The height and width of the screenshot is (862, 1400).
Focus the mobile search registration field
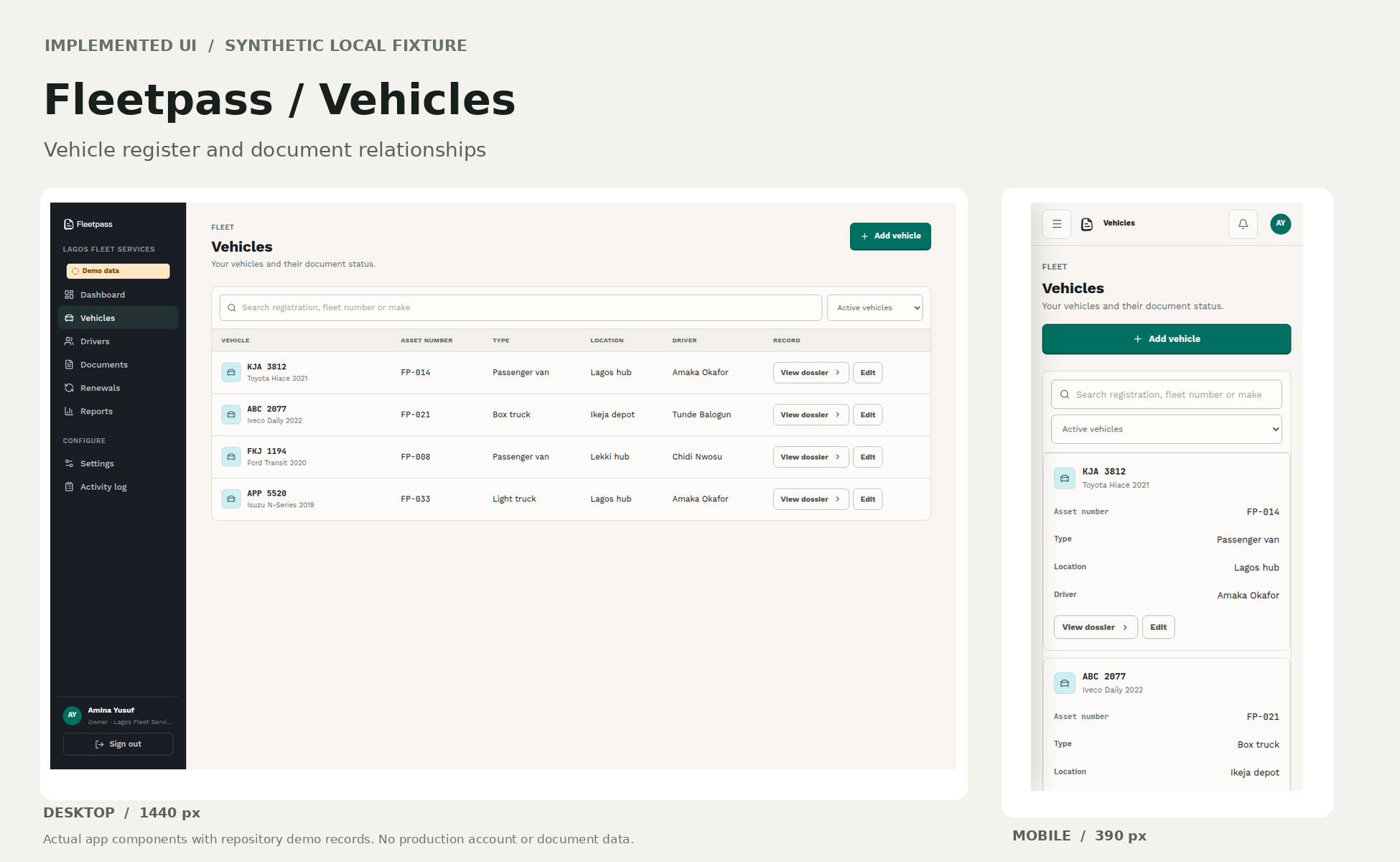click(x=1166, y=394)
